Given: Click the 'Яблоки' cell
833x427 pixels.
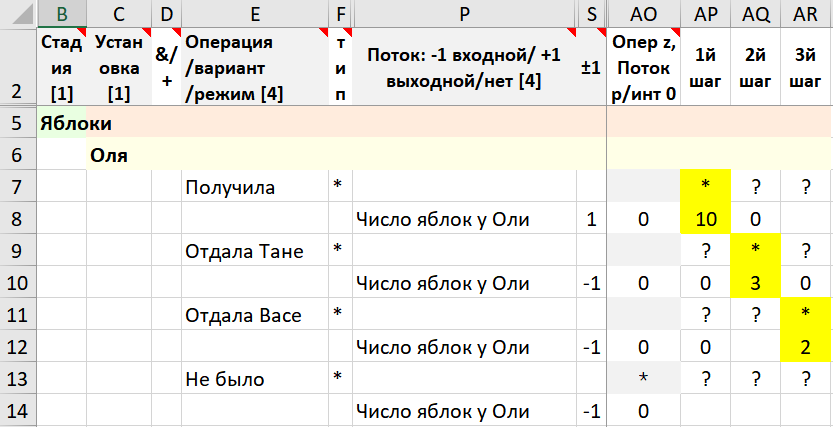Looking at the screenshot, I should point(75,124).
